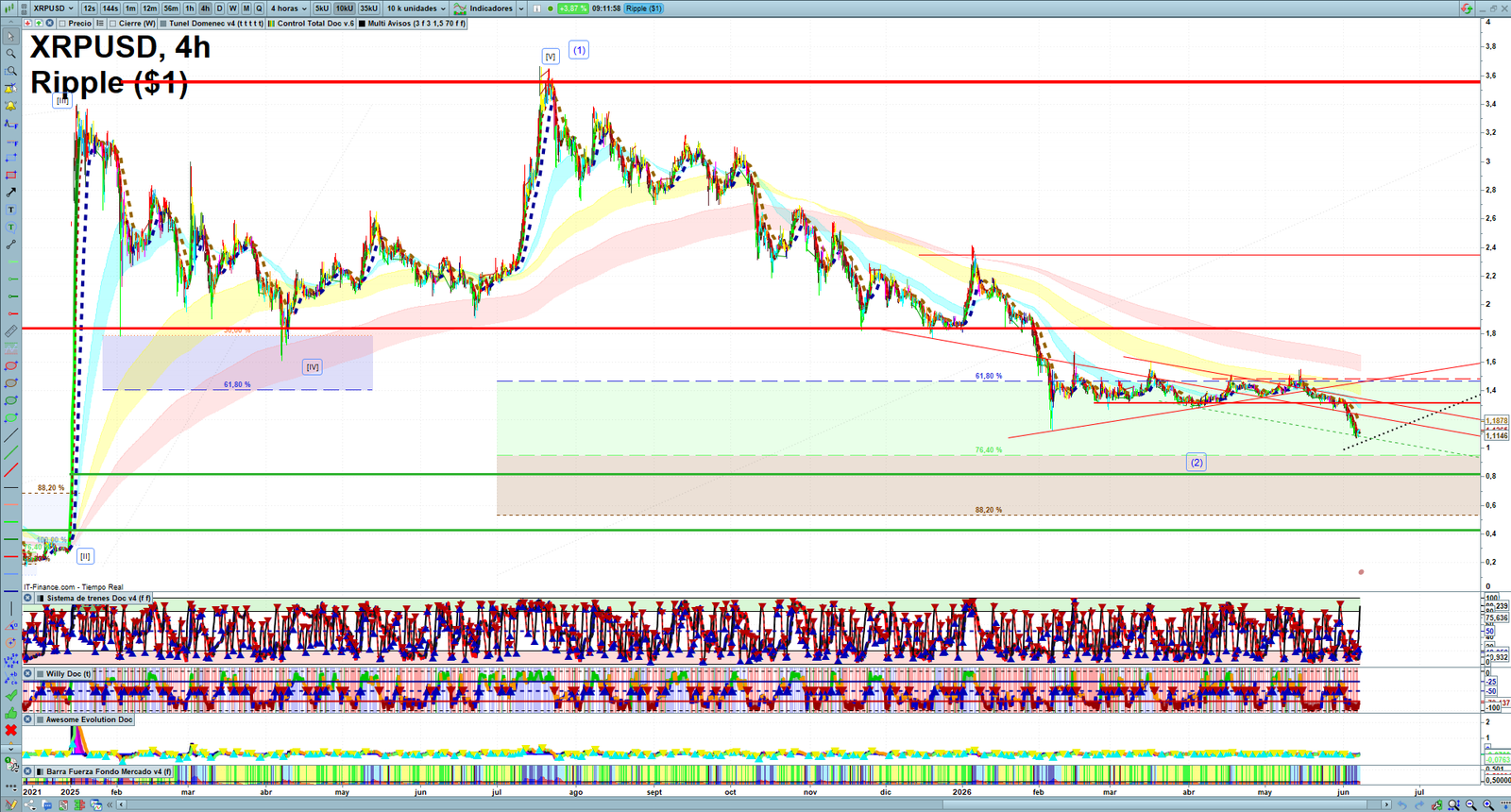Viewport: 1511px width, 812px height.
Task: Close the Awesome Evolution Doc panel
Action: 28,719
